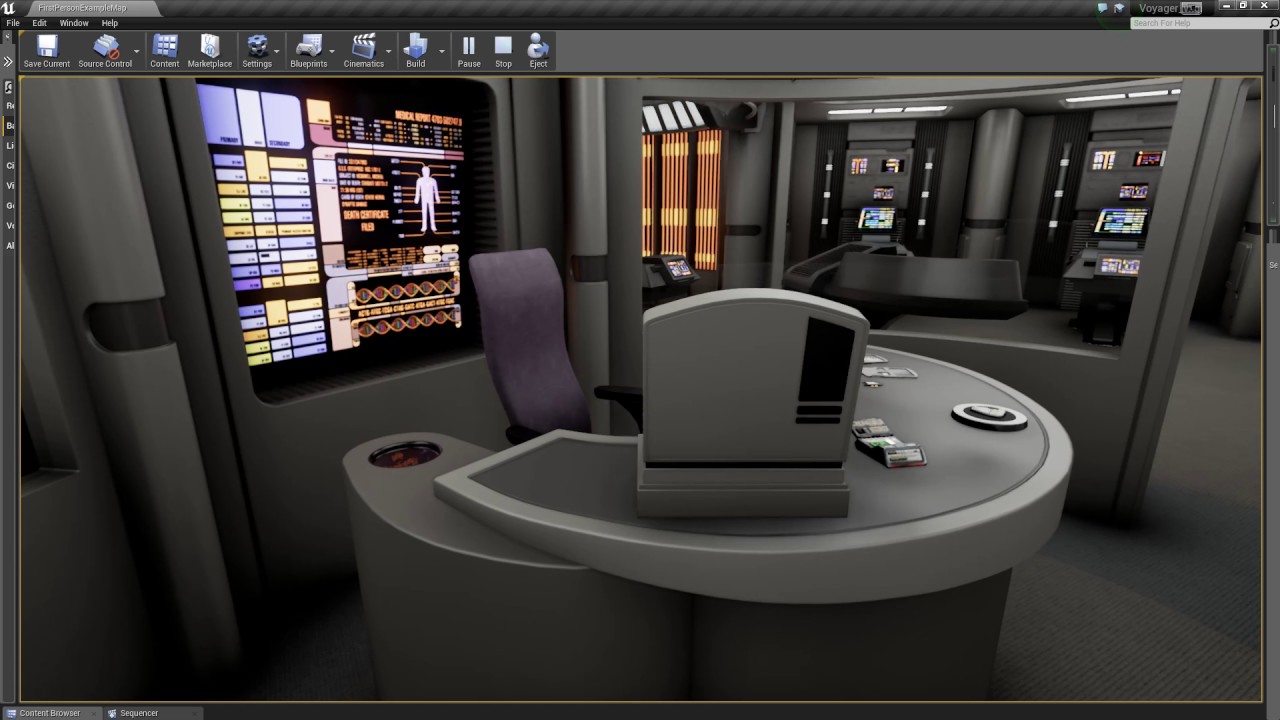Screen dimensions: 1280x720
Task: Expand the toolbar double-chevron button
Action: click(x=8, y=61)
